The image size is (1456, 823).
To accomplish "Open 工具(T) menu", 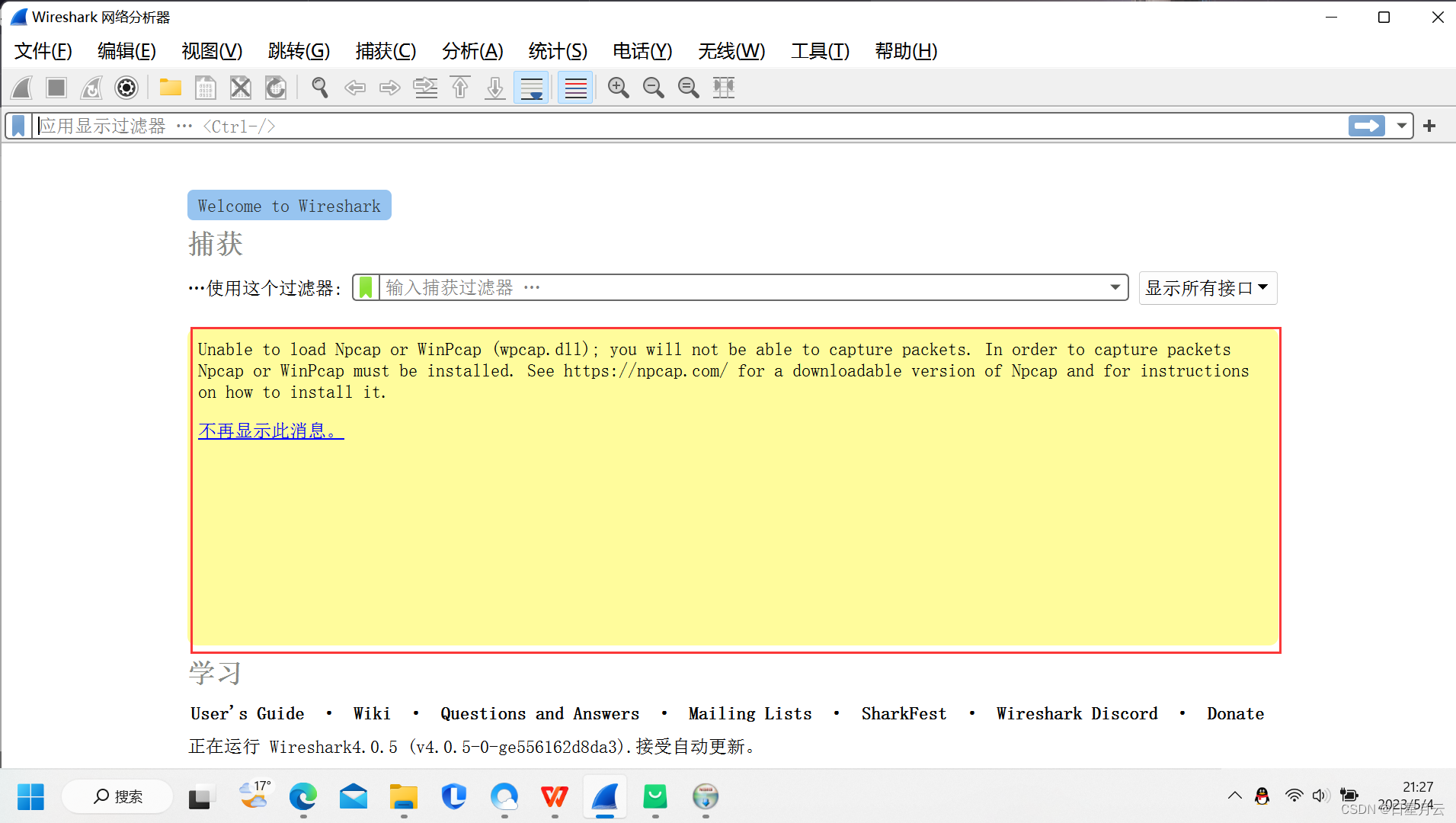I will tap(820, 51).
